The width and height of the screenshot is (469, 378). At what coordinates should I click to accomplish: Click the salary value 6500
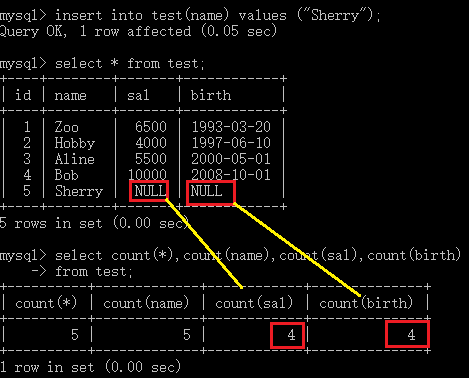click(x=151, y=127)
